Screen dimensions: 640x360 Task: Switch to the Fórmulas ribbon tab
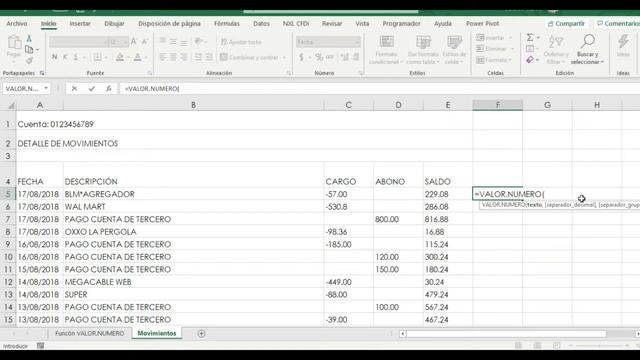click(227, 24)
